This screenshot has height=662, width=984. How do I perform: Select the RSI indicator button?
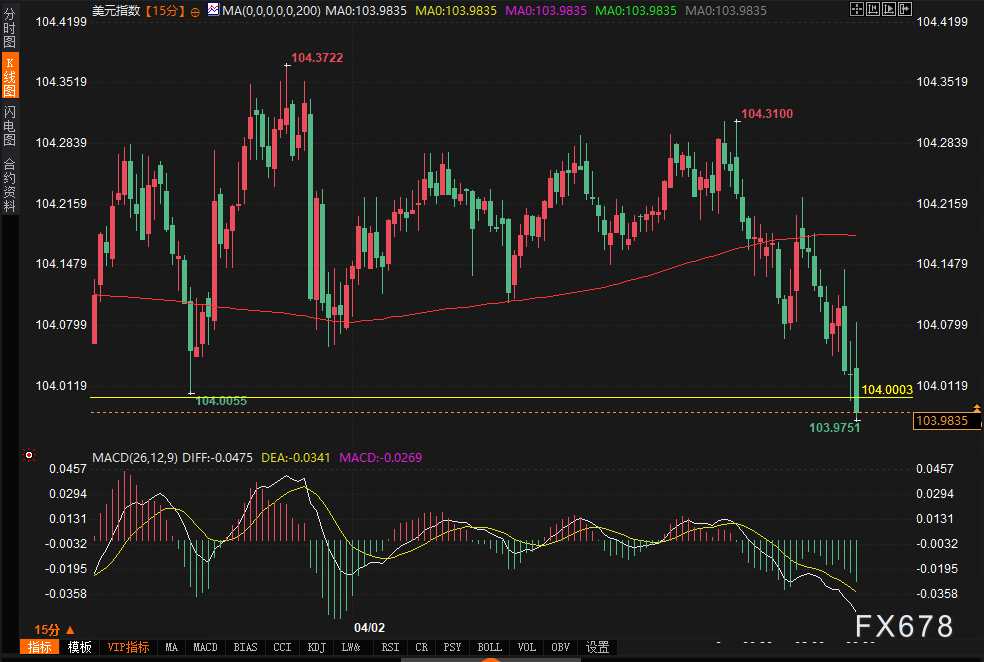point(390,647)
